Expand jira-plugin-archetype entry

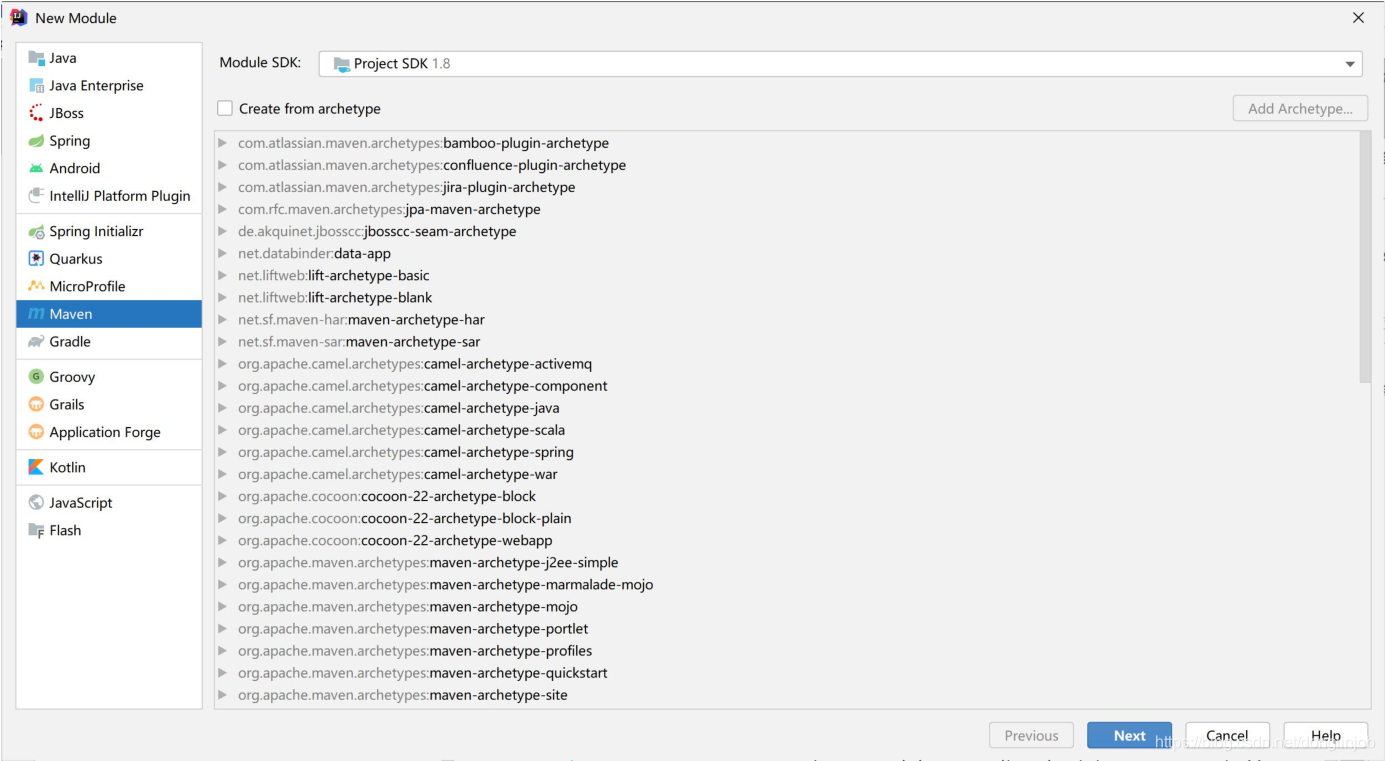coord(222,187)
